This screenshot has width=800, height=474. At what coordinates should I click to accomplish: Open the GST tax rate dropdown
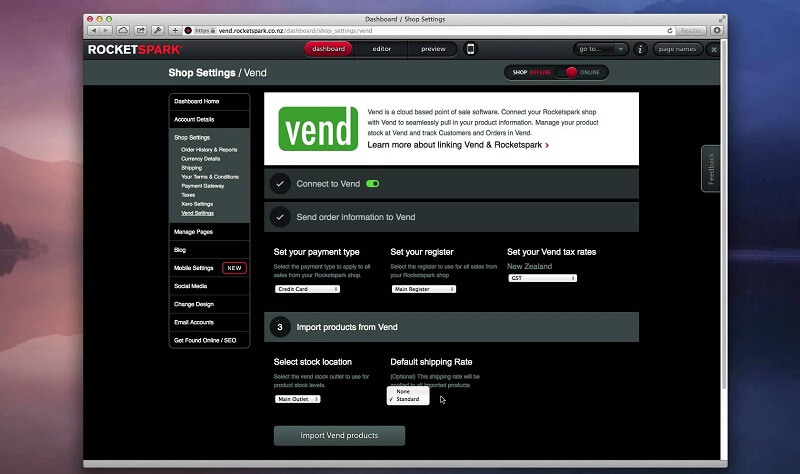click(542, 278)
